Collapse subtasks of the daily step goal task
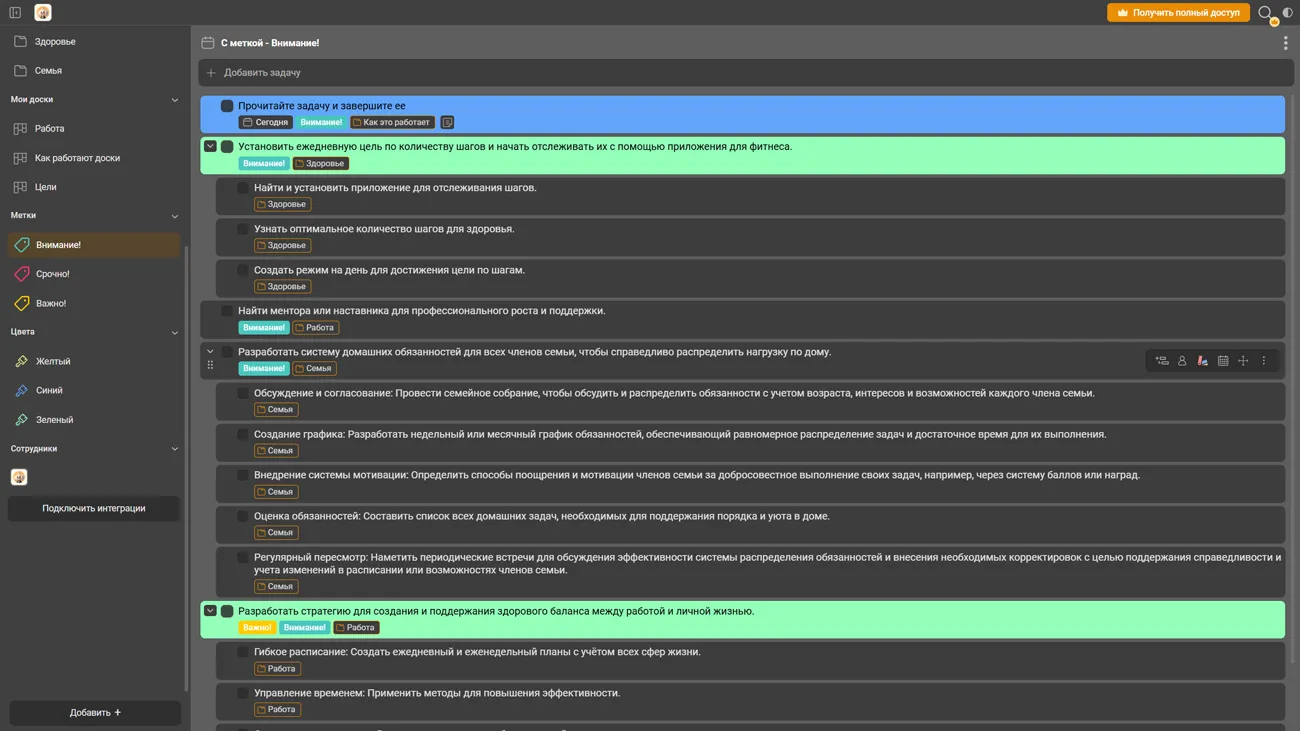1300x731 pixels. click(210, 147)
